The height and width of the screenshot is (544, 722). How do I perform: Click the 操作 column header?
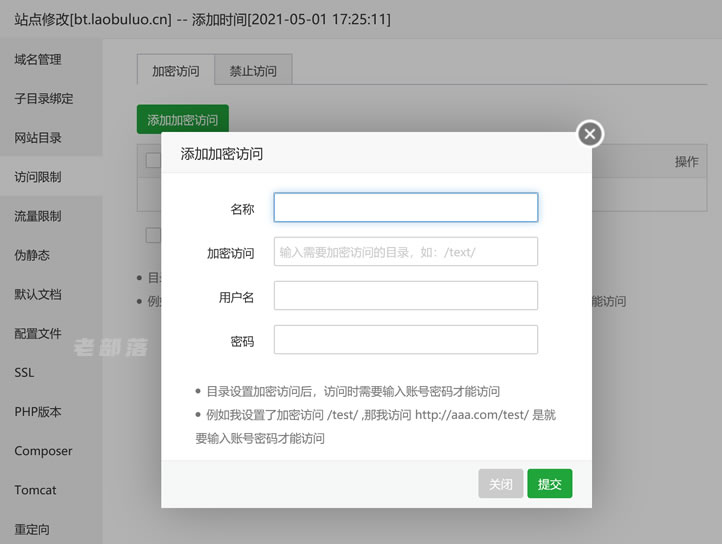click(x=687, y=162)
